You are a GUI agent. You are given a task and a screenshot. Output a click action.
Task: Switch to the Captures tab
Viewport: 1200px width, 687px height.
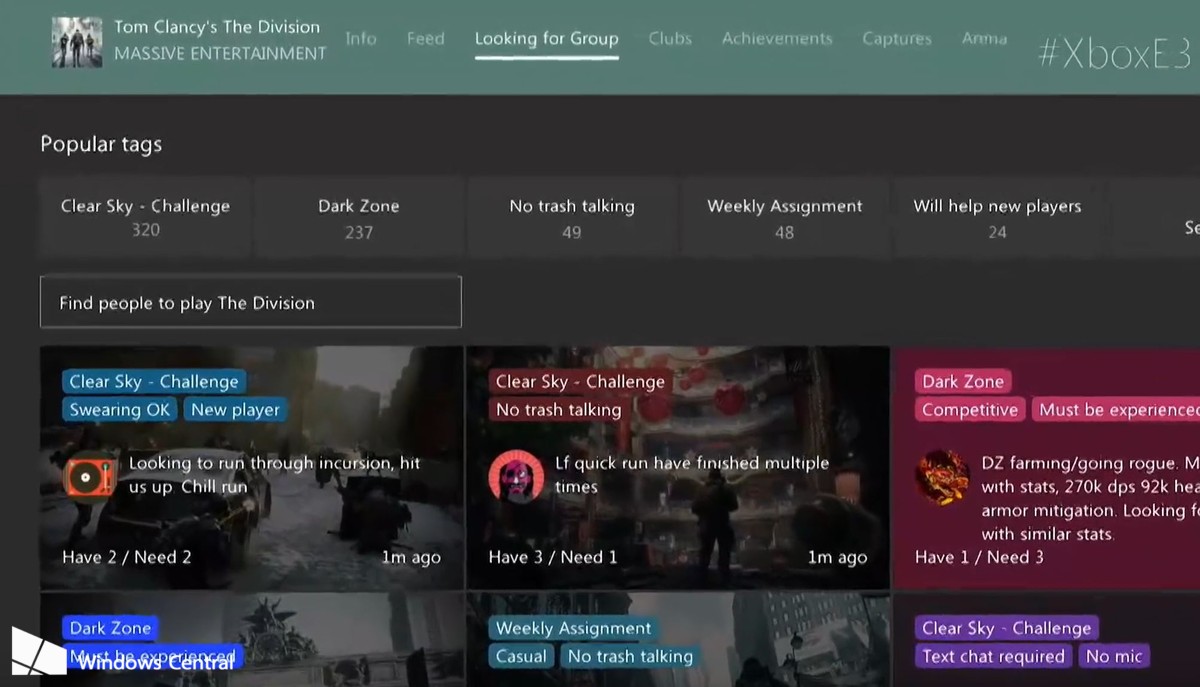point(897,39)
